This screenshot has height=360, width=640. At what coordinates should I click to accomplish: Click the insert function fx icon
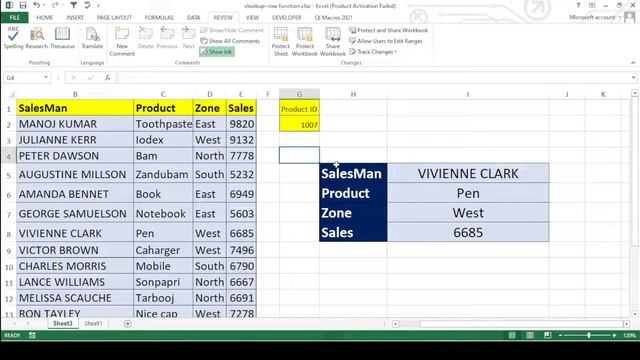pyautogui.click(x=107, y=78)
